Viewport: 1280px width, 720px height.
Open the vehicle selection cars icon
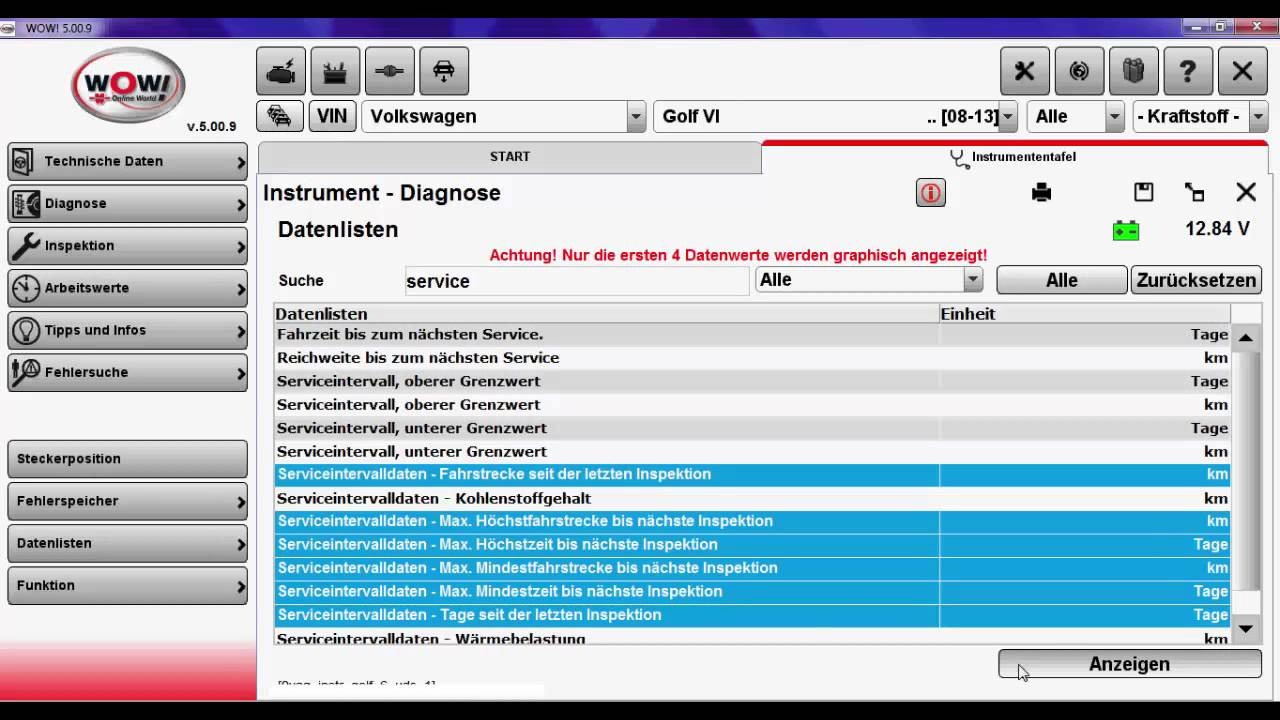(280, 116)
